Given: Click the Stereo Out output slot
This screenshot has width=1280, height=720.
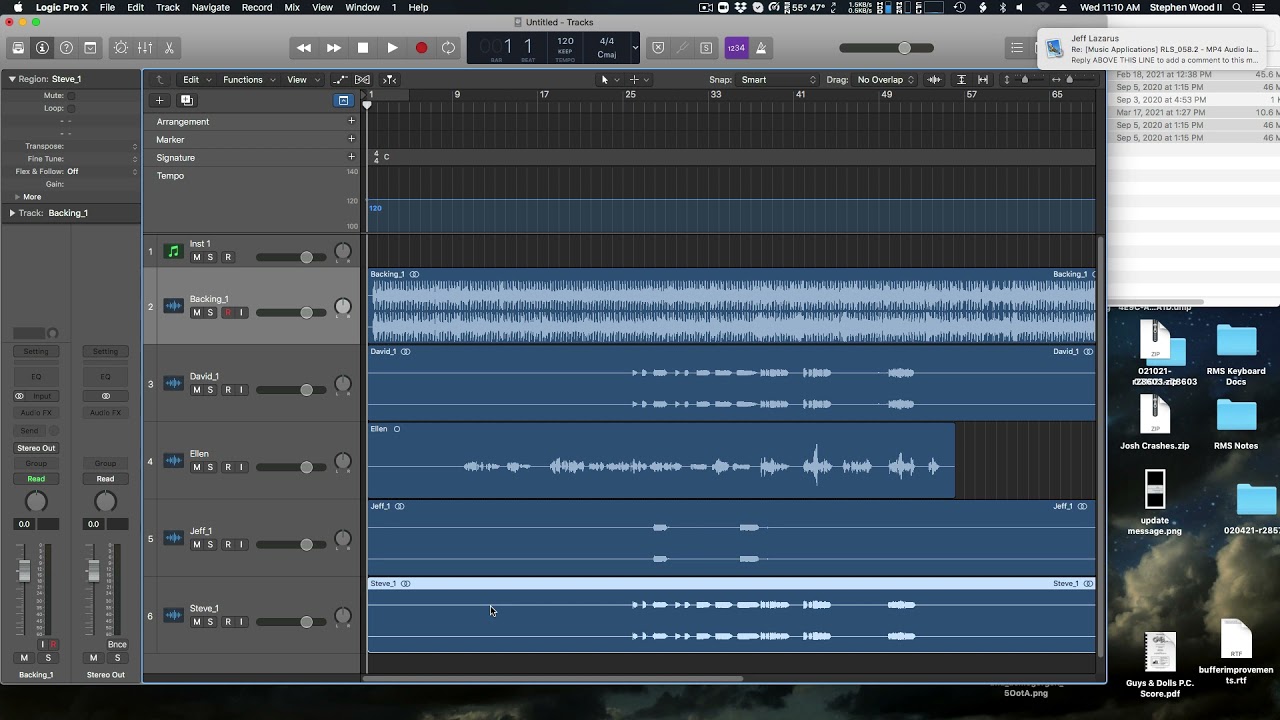Looking at the screenshot, I should 36,448.
